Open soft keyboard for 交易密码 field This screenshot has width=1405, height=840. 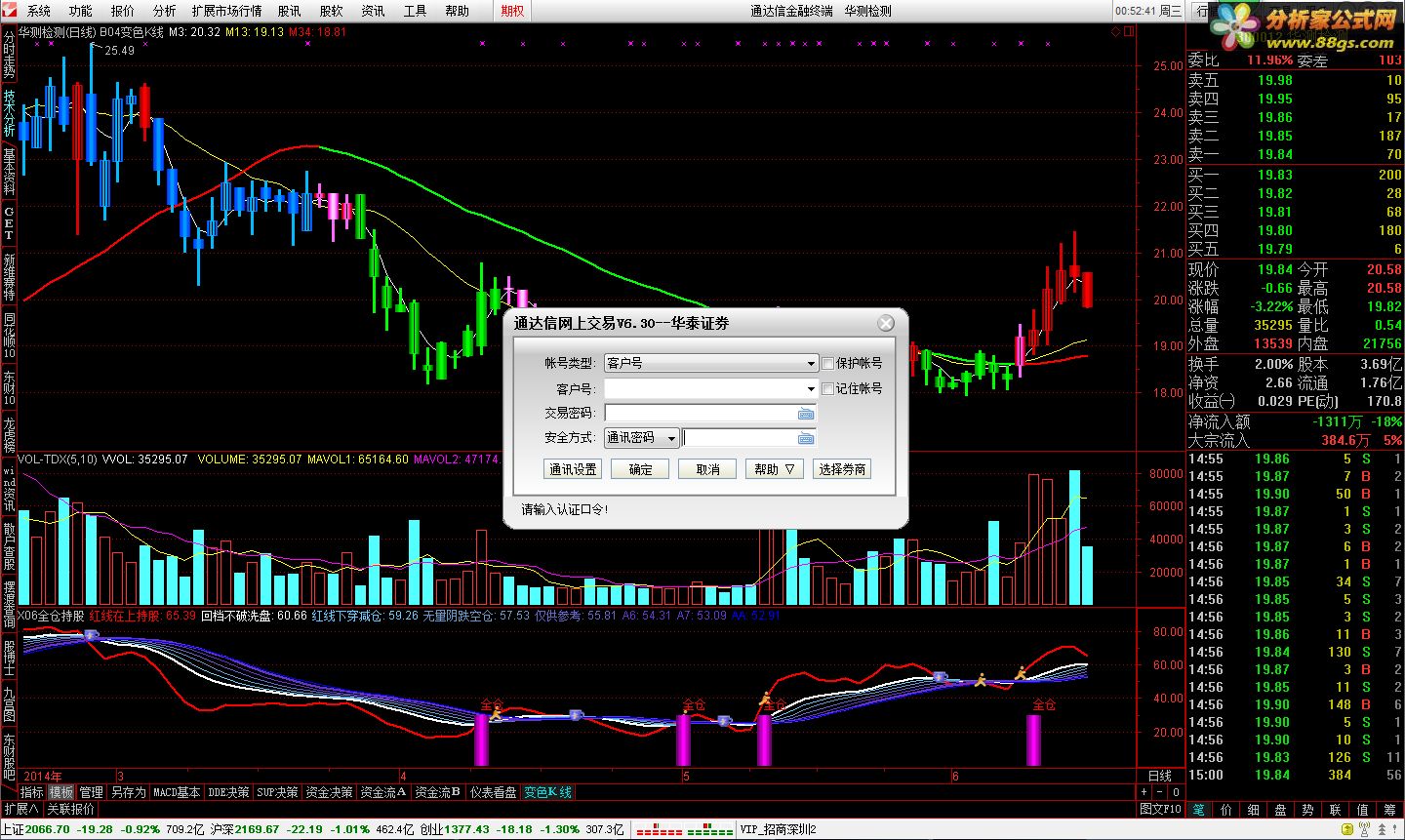[806, 414]
